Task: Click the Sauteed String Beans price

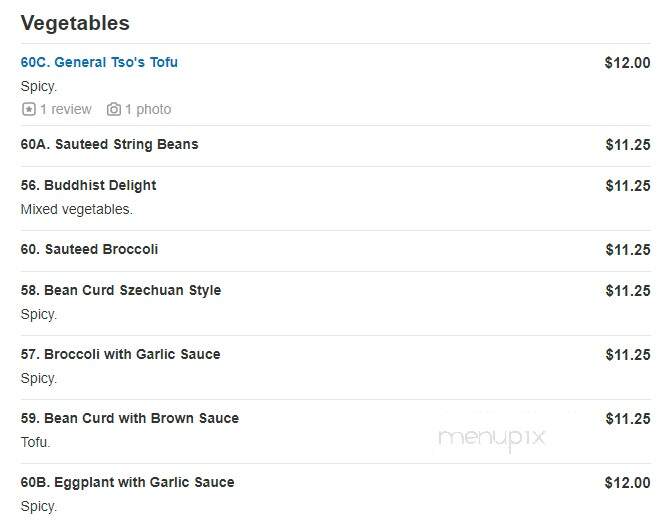Action: point(628,145)
